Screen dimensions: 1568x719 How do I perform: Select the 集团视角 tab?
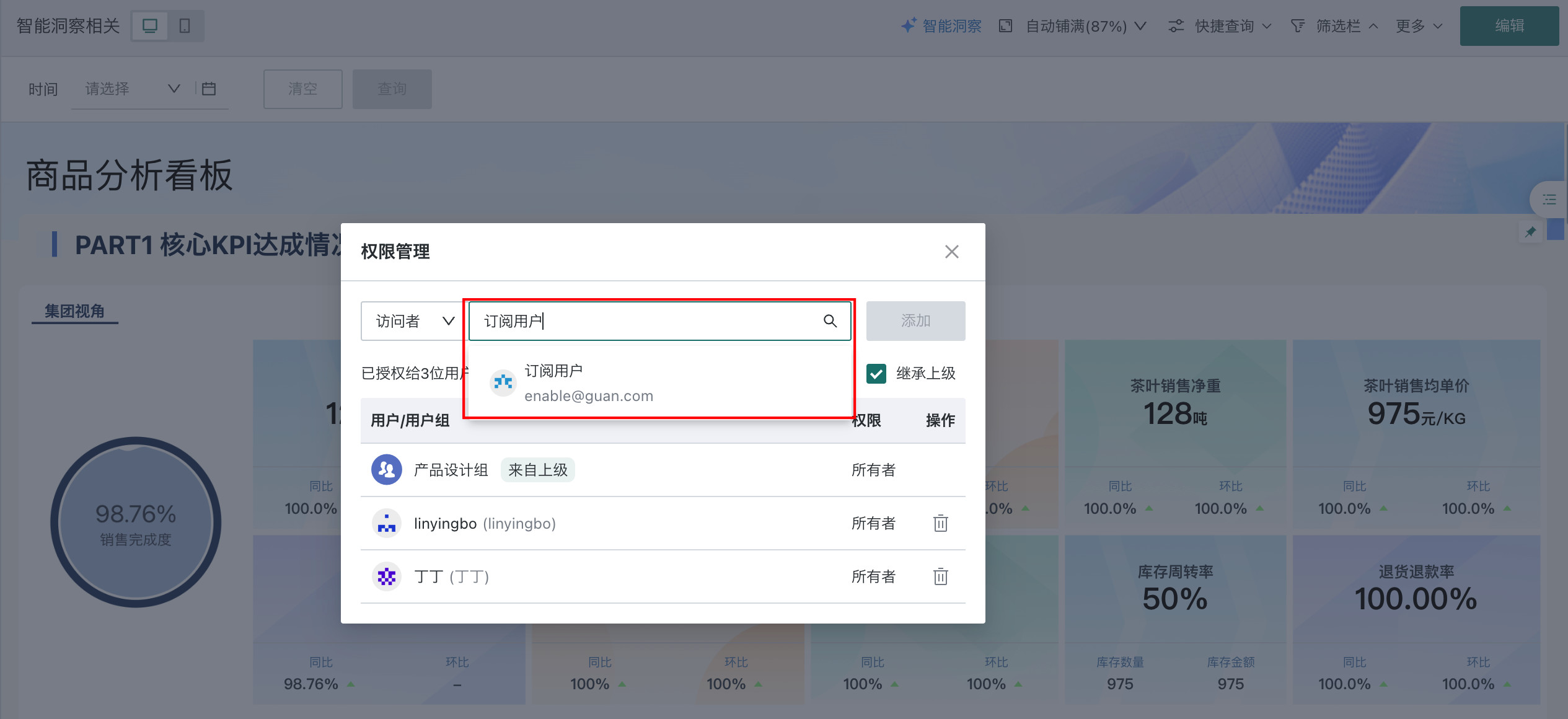click(74, 311)
